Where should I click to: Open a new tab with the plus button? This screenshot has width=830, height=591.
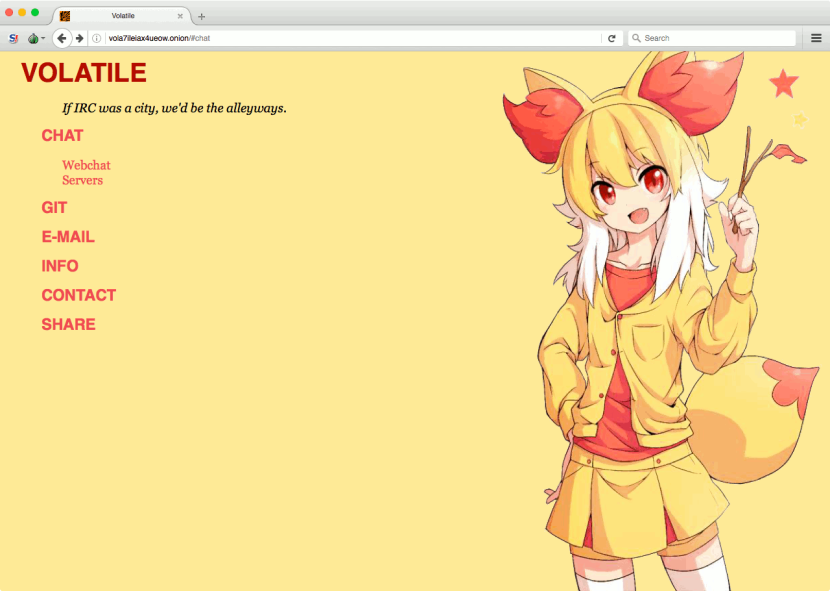click(201, 16)
